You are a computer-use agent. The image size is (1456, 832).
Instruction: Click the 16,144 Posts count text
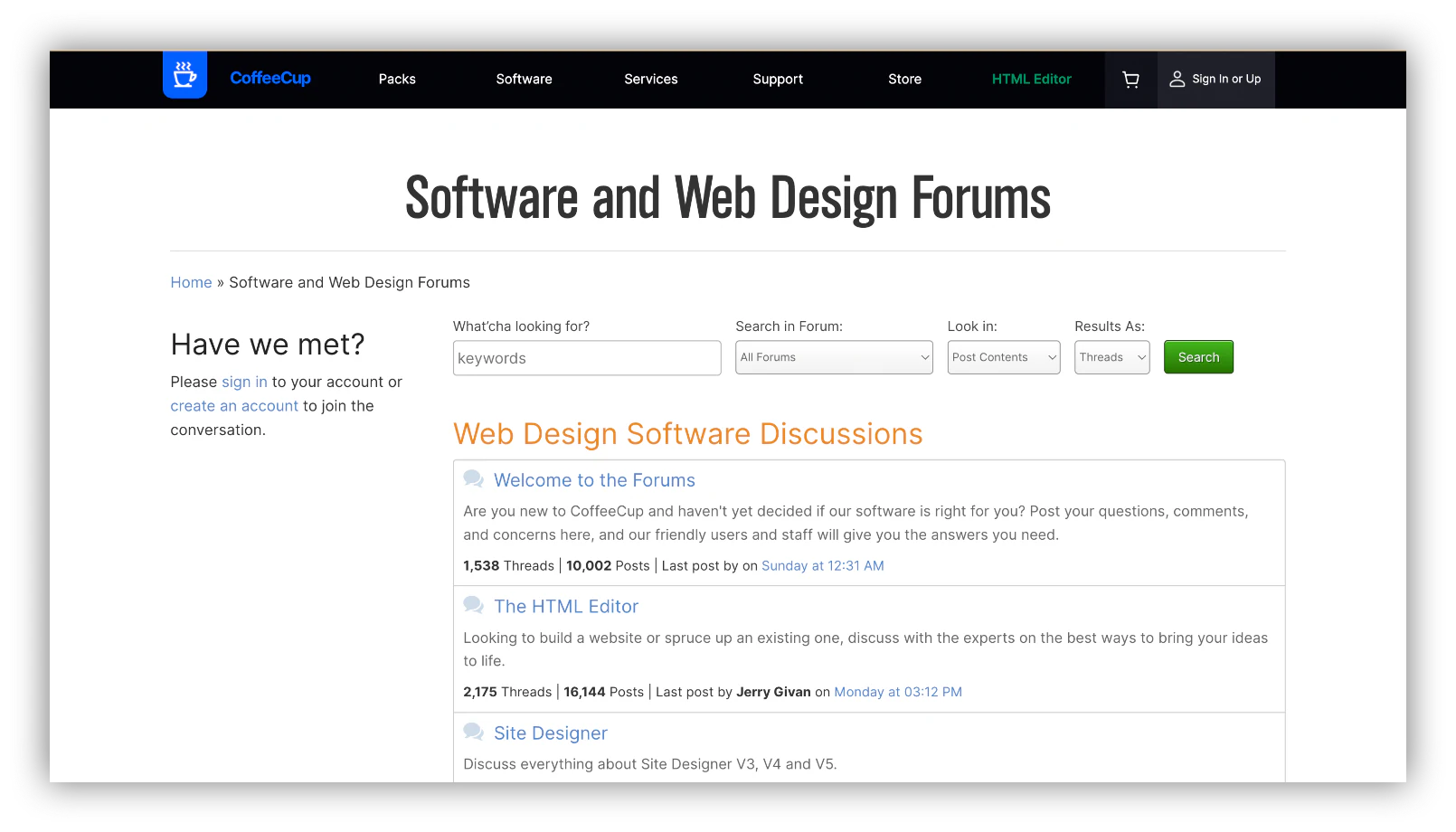(604, 692)
